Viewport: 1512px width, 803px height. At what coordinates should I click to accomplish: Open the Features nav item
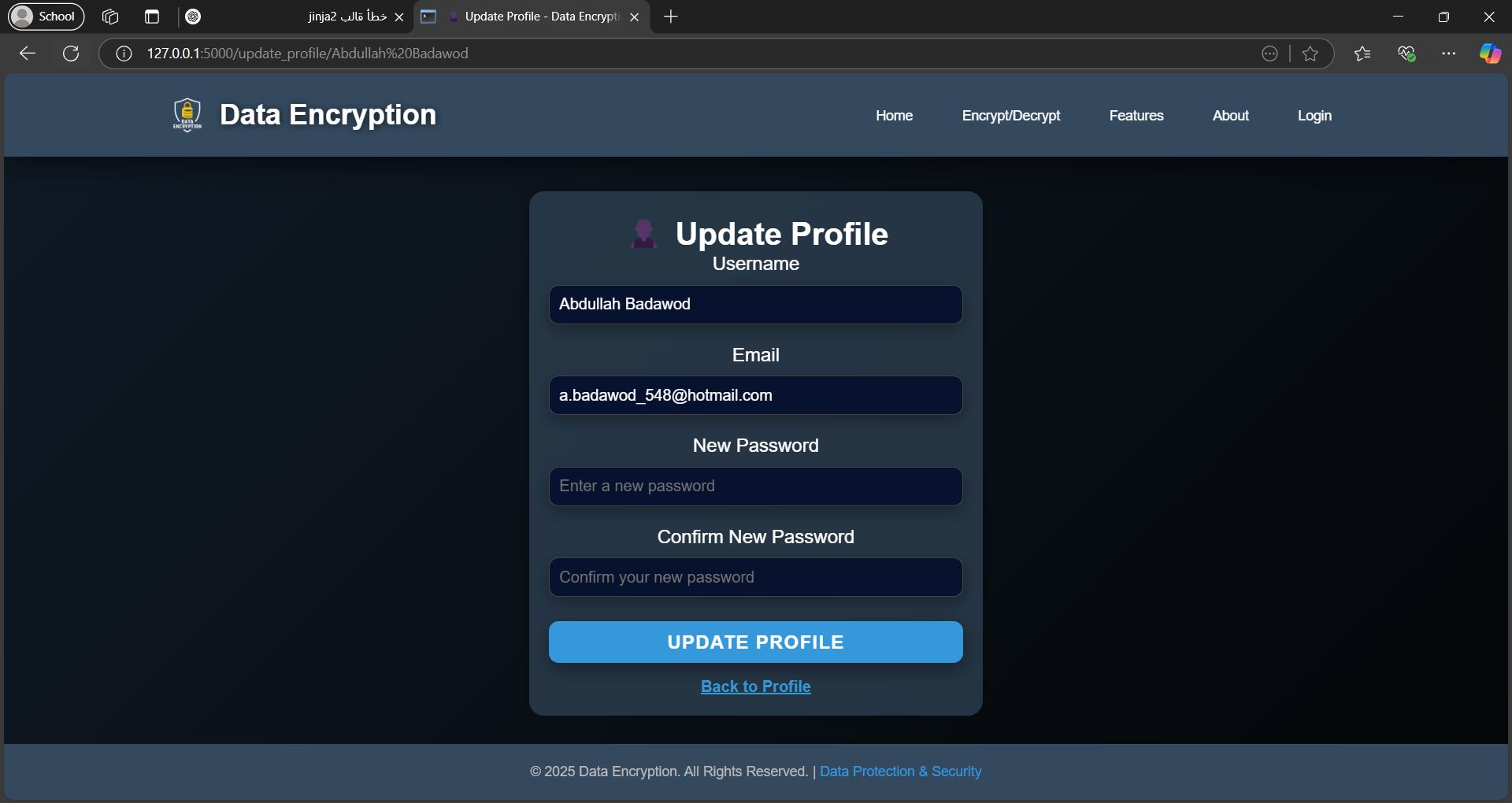(1136, 116)
